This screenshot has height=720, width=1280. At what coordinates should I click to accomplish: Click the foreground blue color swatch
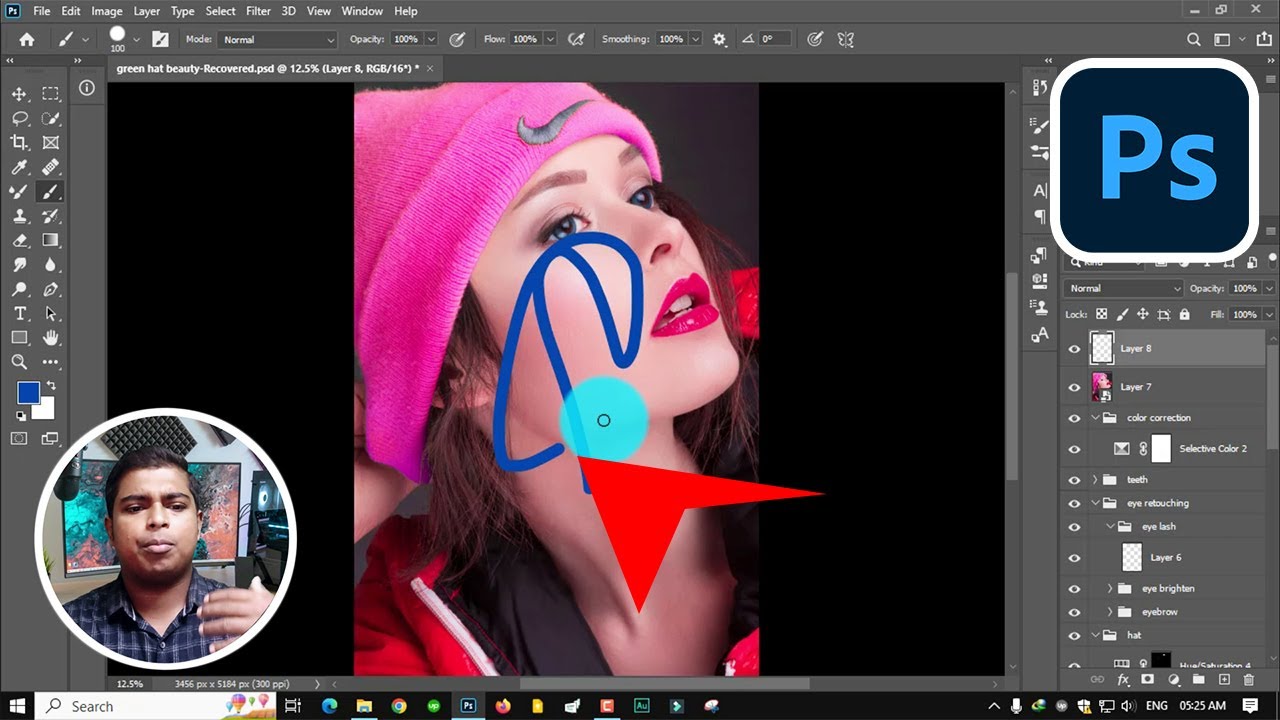coord(27,393)
